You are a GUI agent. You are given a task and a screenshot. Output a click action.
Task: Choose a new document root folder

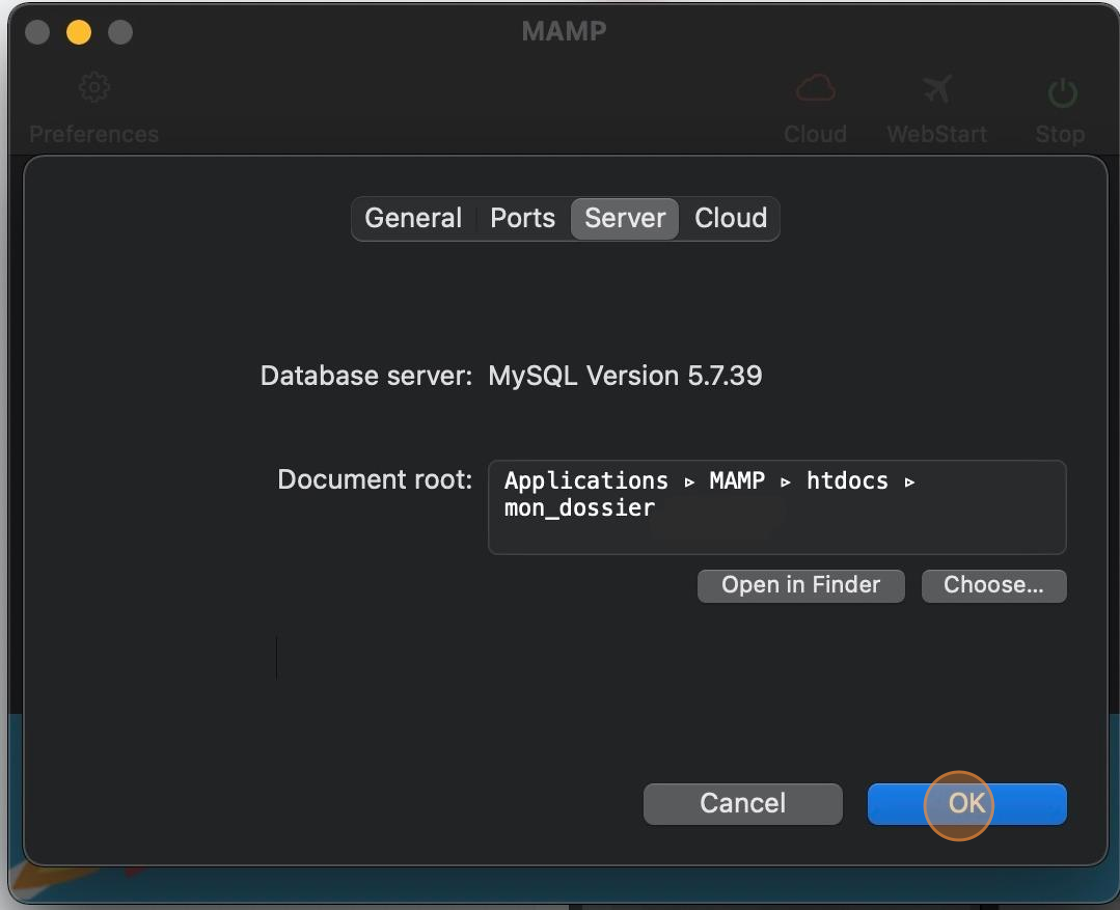pos(993,585)
